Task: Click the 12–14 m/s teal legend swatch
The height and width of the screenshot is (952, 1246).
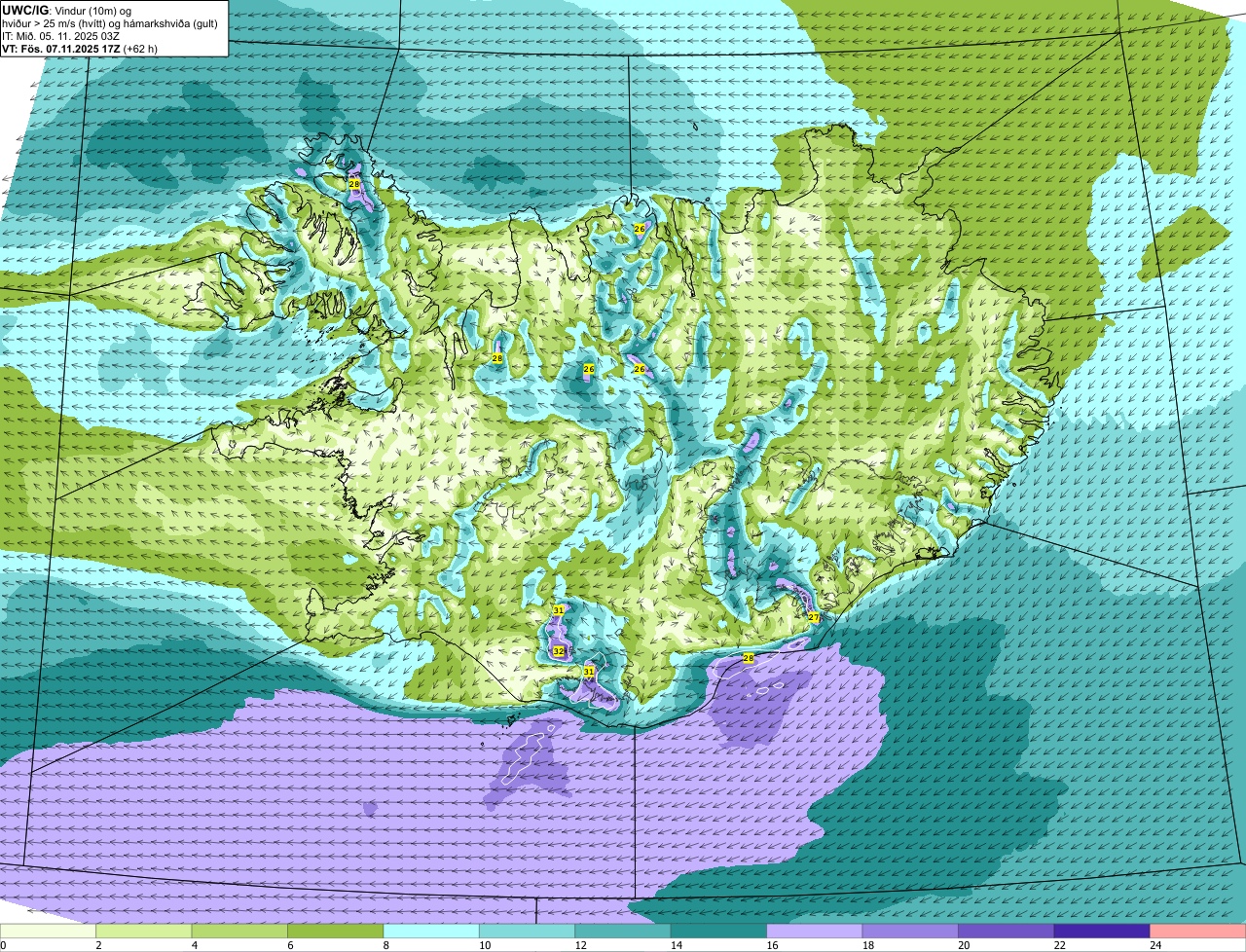Action: point(623,931)
